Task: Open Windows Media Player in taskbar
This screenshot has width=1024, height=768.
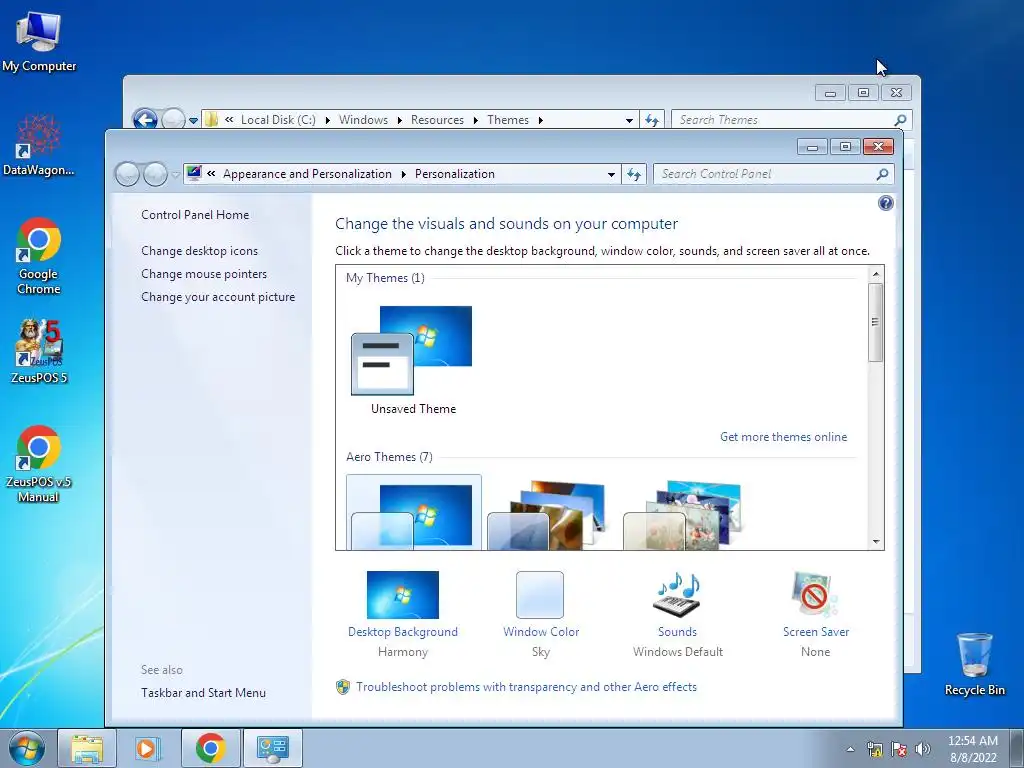Action: pyautogui.click(x=148, y=748)
